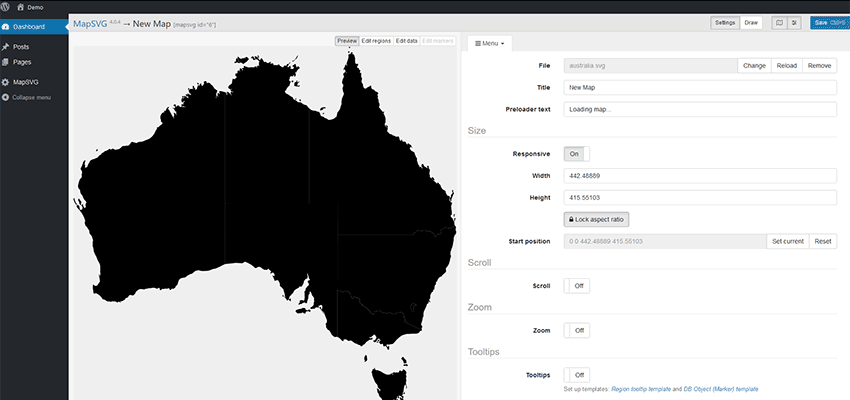Expand the Menu dropdown
Viewport: 850px width, 400px height.
click(490, 43)
